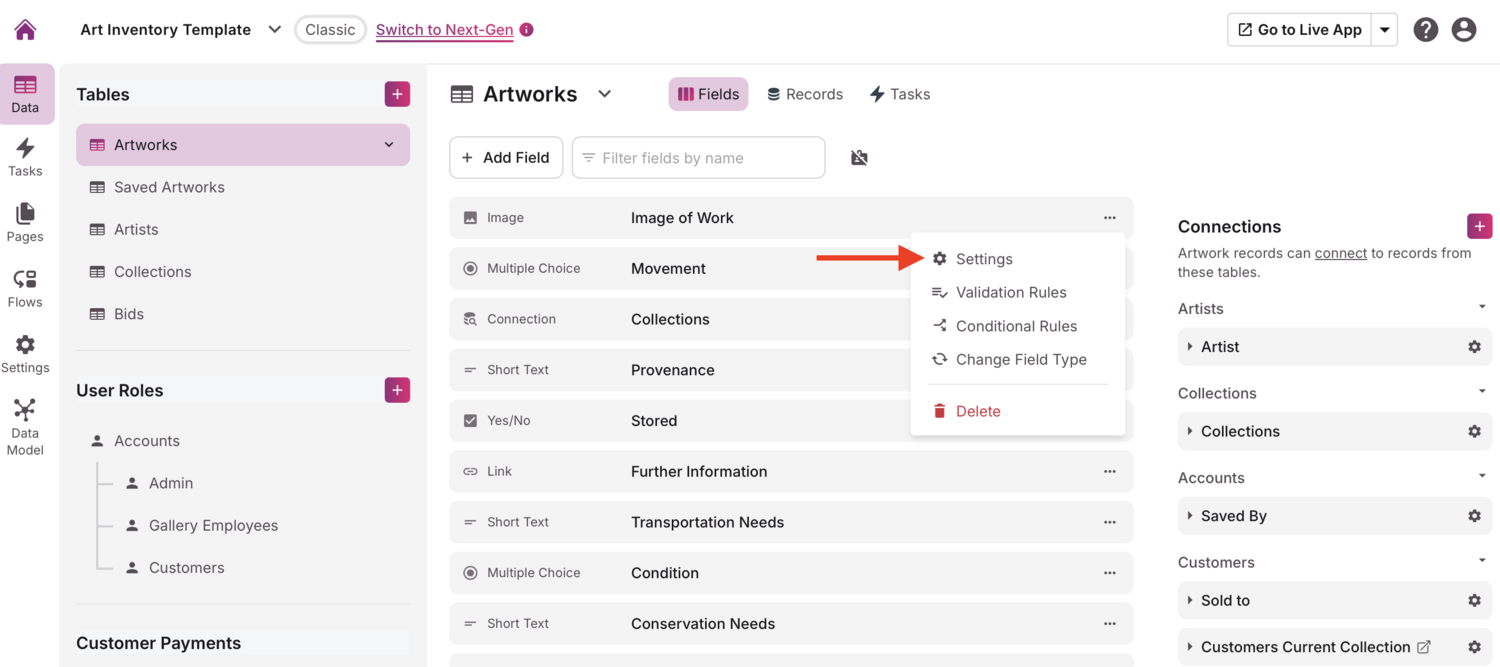
Task: Open the Data section in the left sidebar
Action: coord(26,94)
